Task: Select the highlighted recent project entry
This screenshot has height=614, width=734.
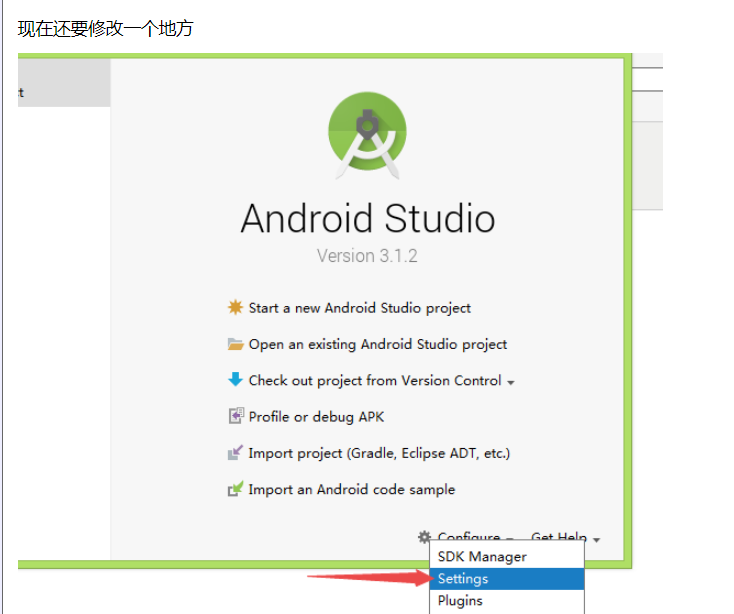Action: pyautogui.click(x=64, y=82)
